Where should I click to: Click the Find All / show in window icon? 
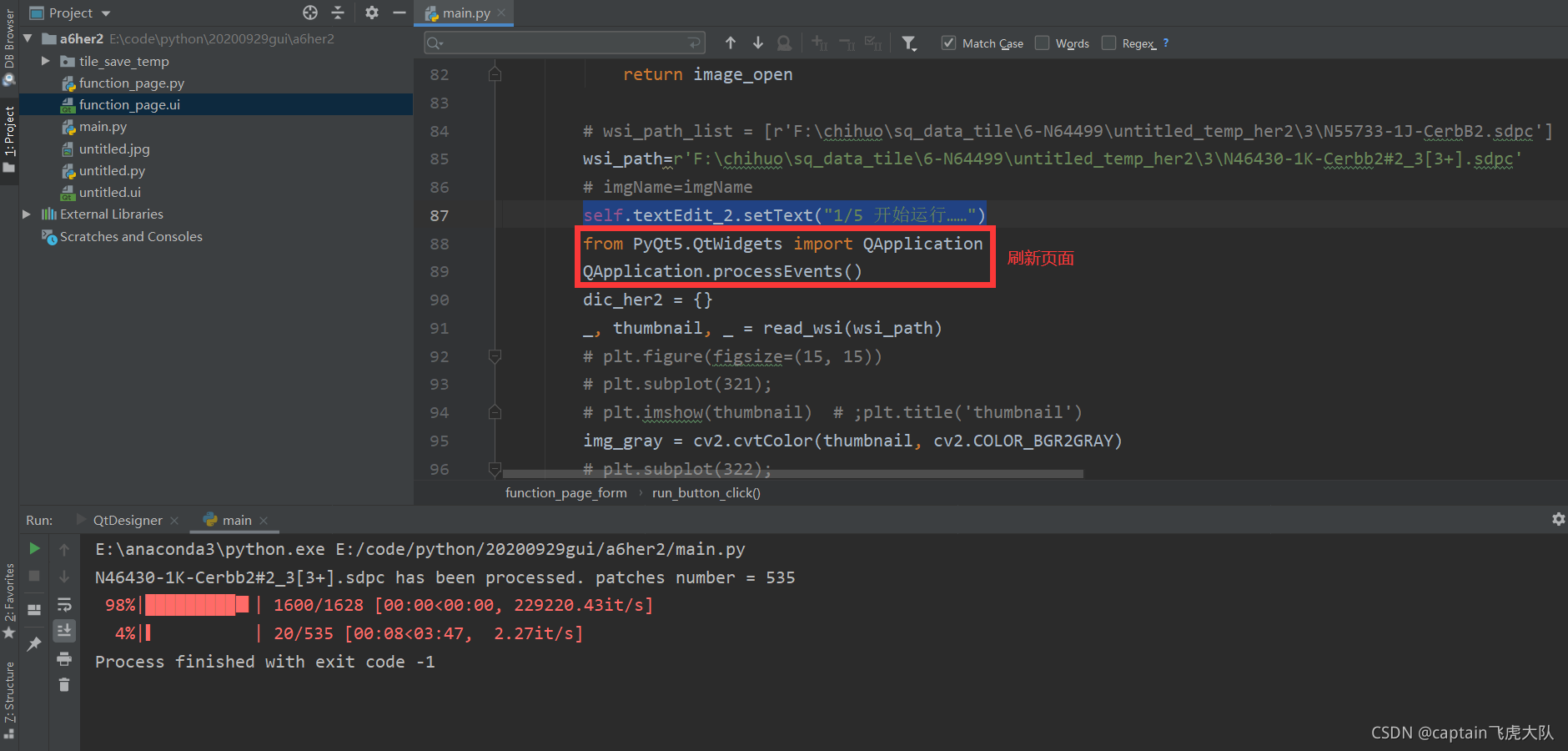click(785, 43)
